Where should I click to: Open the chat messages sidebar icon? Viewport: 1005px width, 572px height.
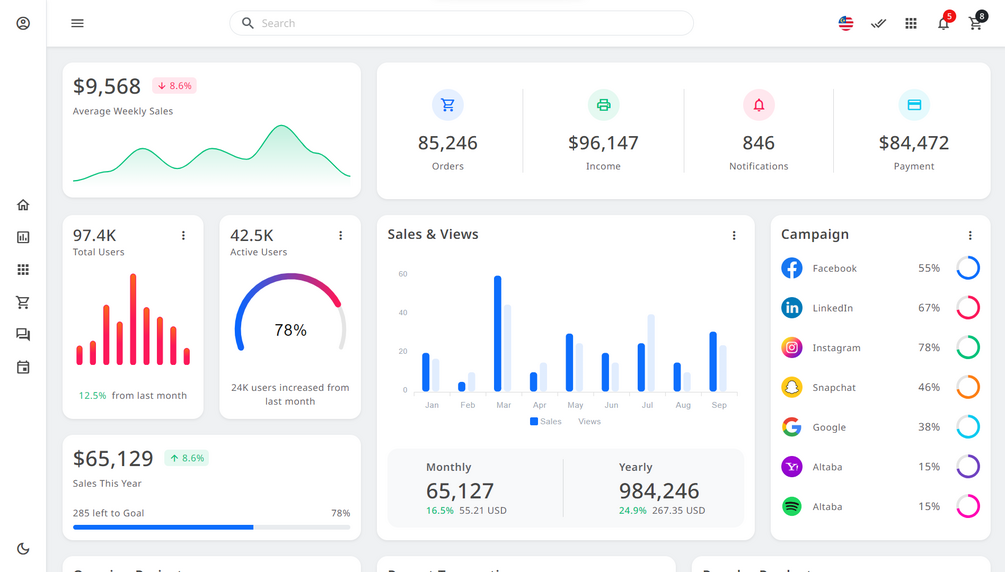click(23, 335)
